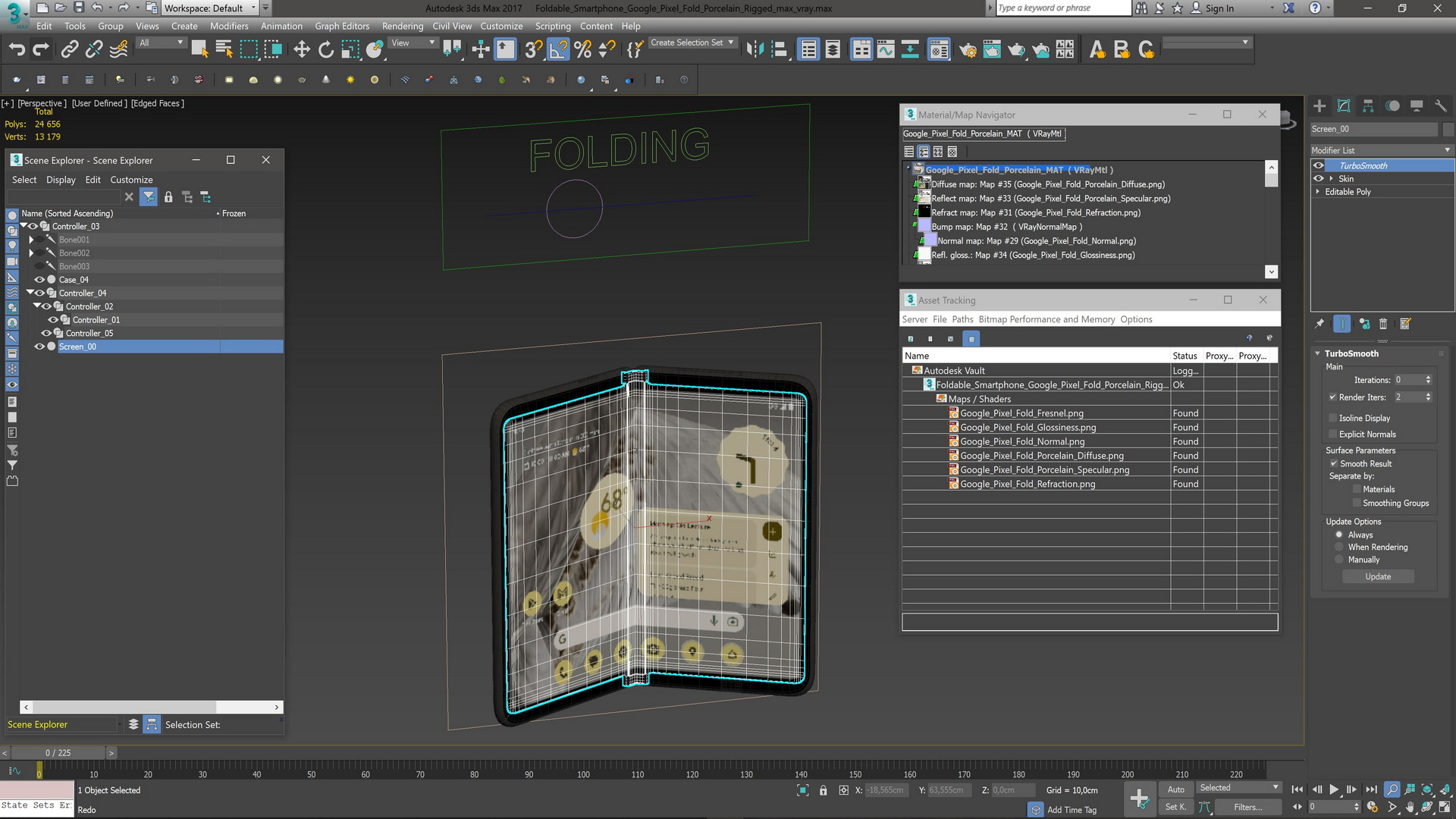Image resolution: width=1456 pixels, height=819 pixels.
Task: Enable the Isoline Display checkbox
Action: [x=1333, y=418]
